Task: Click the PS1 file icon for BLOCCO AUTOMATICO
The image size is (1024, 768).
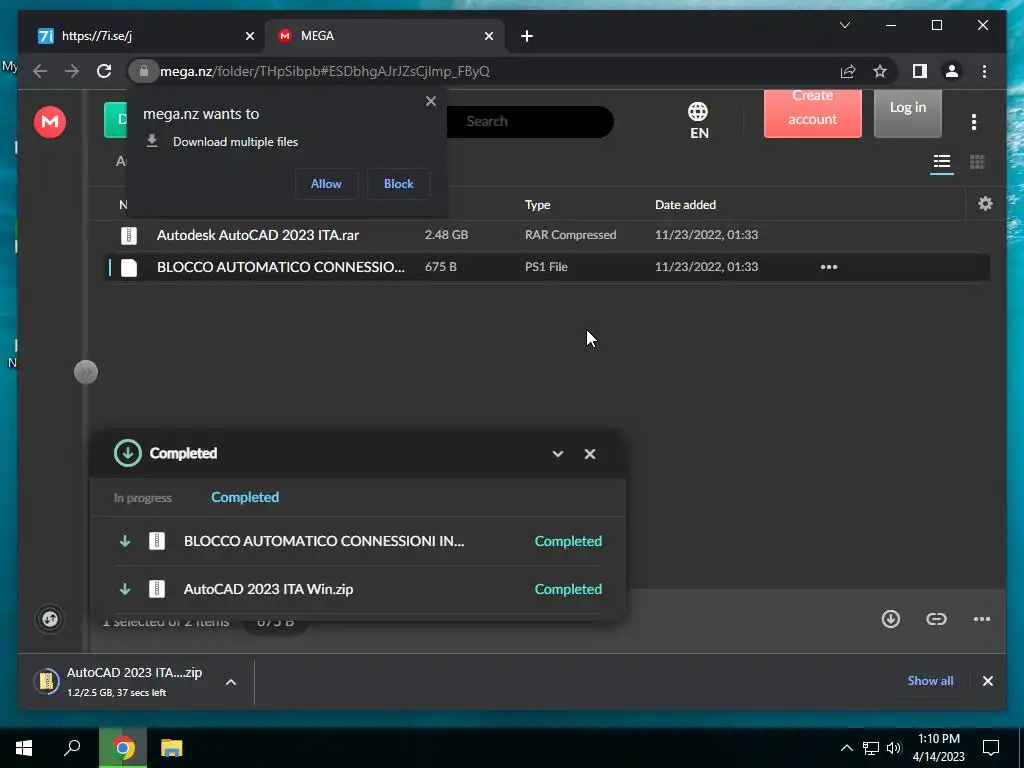Action: tap(129, 267)
